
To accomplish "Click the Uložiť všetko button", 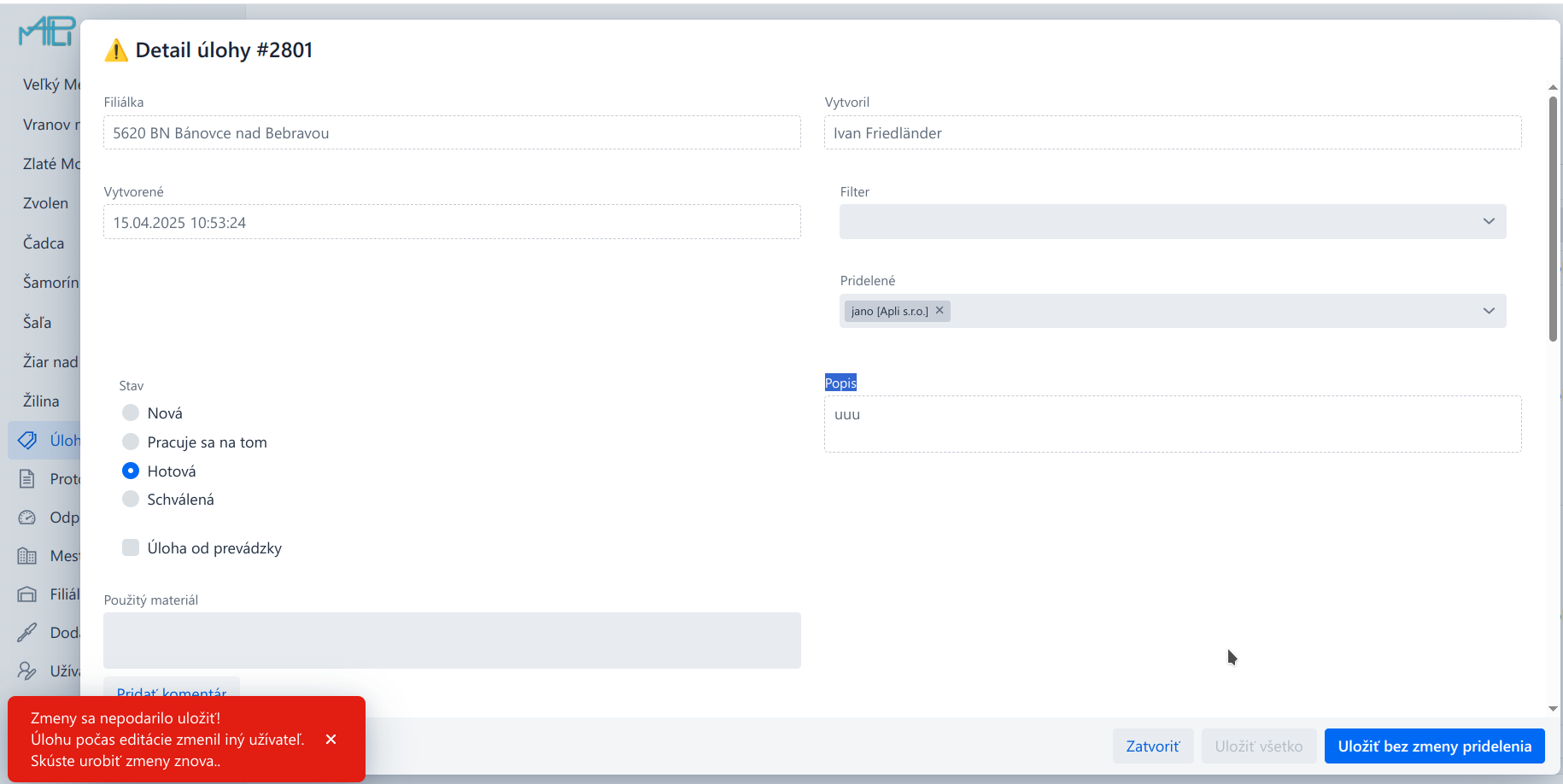I will (1259, 746).
